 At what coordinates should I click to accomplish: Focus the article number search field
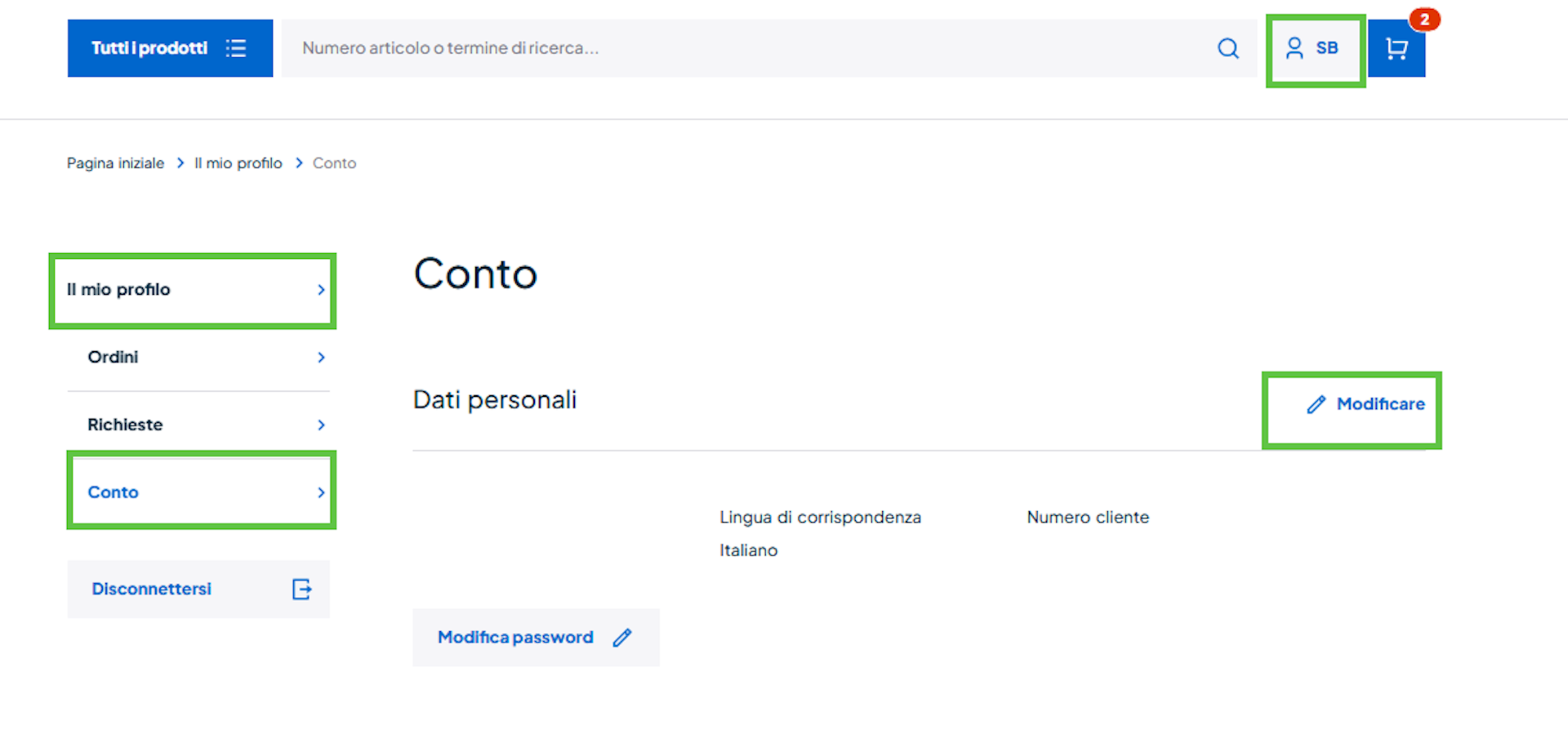click(735, 48)
